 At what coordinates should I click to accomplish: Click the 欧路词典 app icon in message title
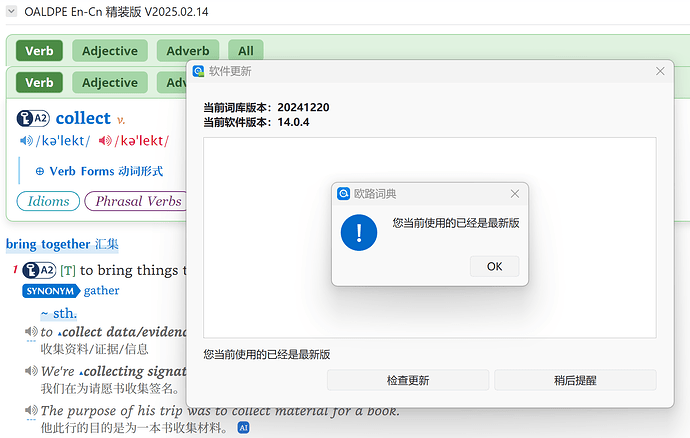pyautogui.click(x=343, y=194)
